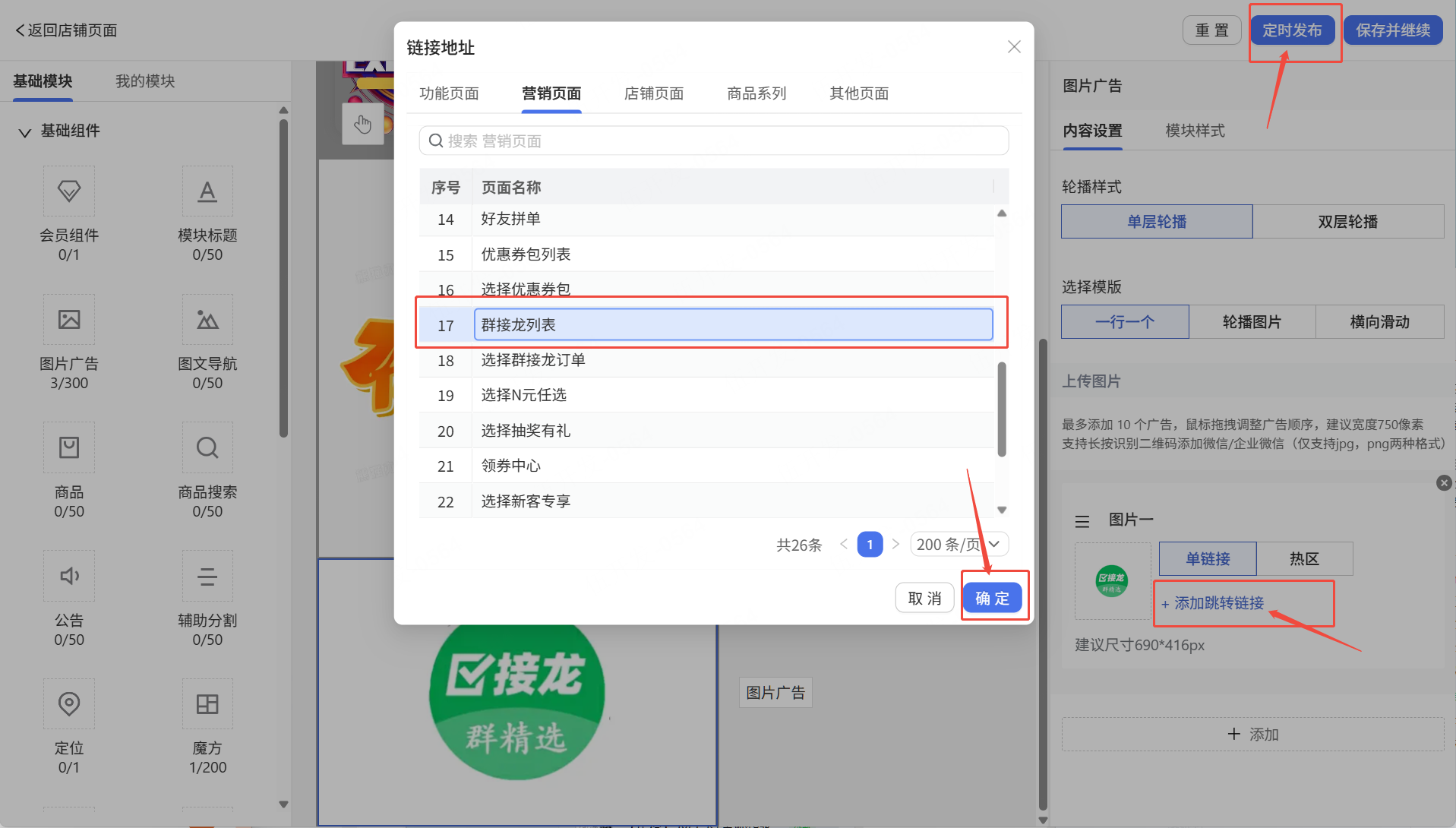Switch to 我的模块 tab
Viewport: 1456px width, 828px height.
click(x=145, y=81)
